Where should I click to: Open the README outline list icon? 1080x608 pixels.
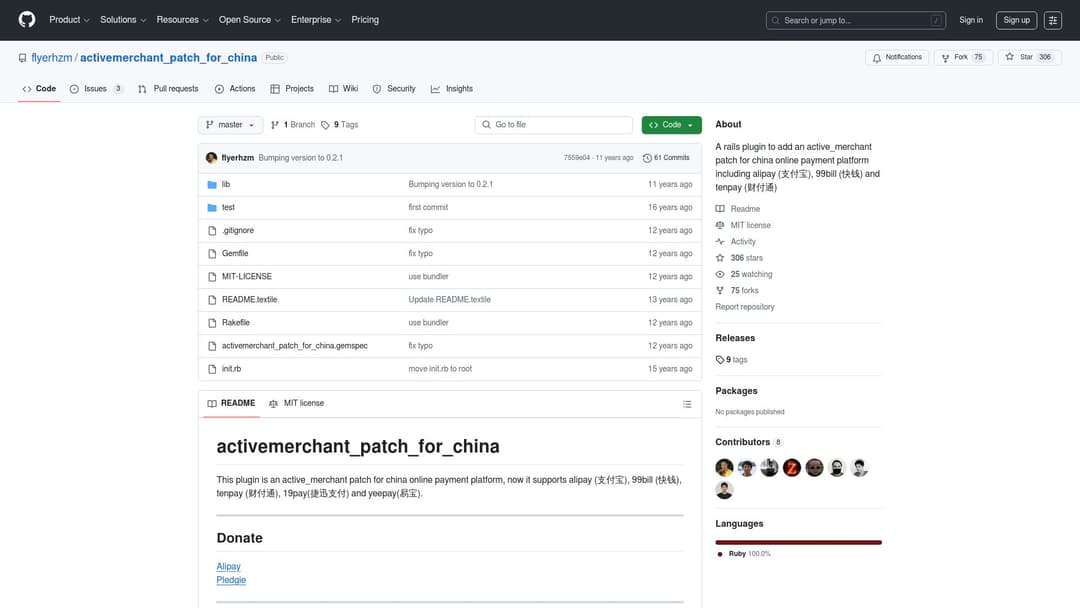point(687,404)
